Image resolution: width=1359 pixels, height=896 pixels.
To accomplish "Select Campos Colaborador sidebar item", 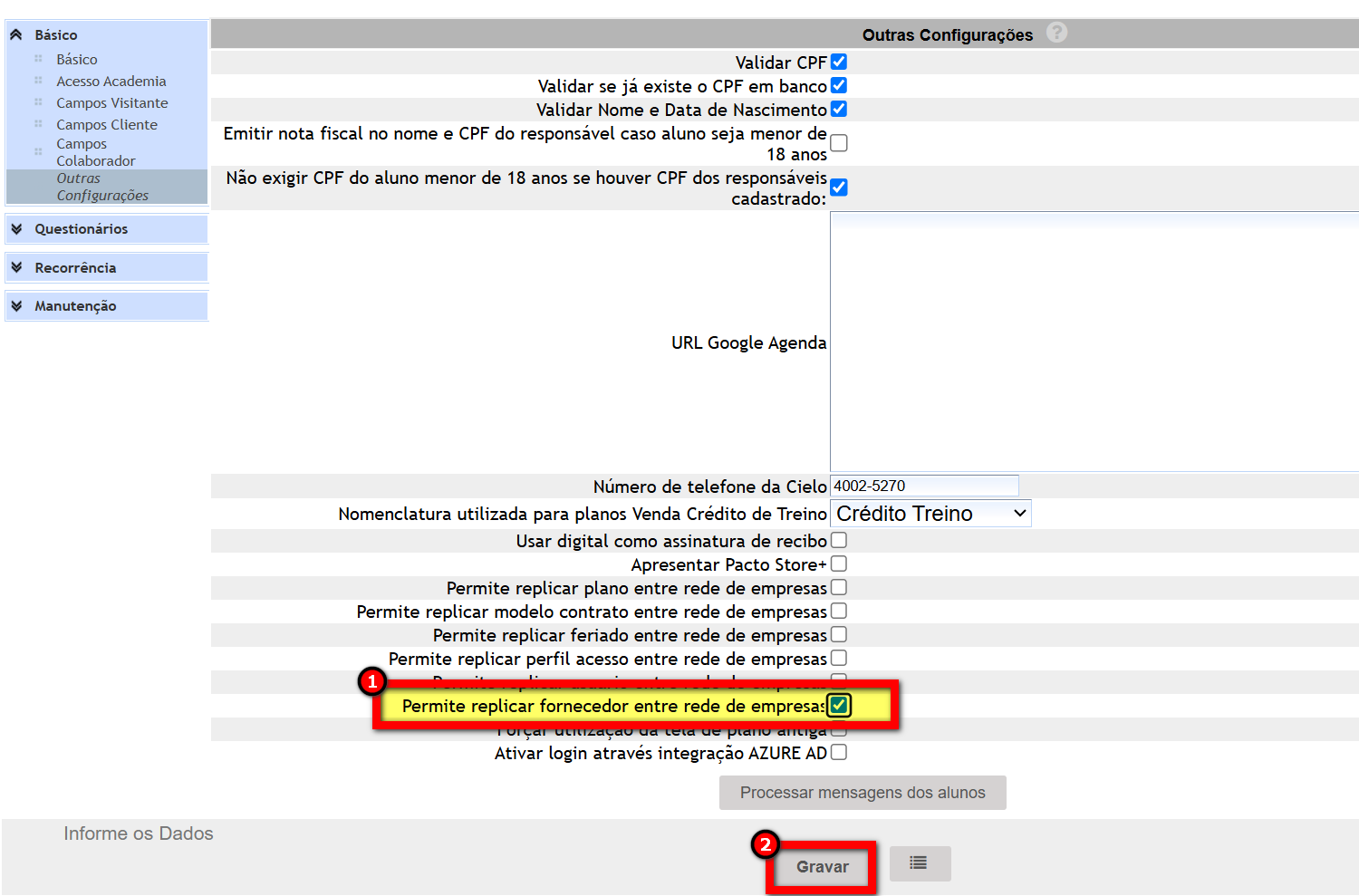I will click(95, 152).
